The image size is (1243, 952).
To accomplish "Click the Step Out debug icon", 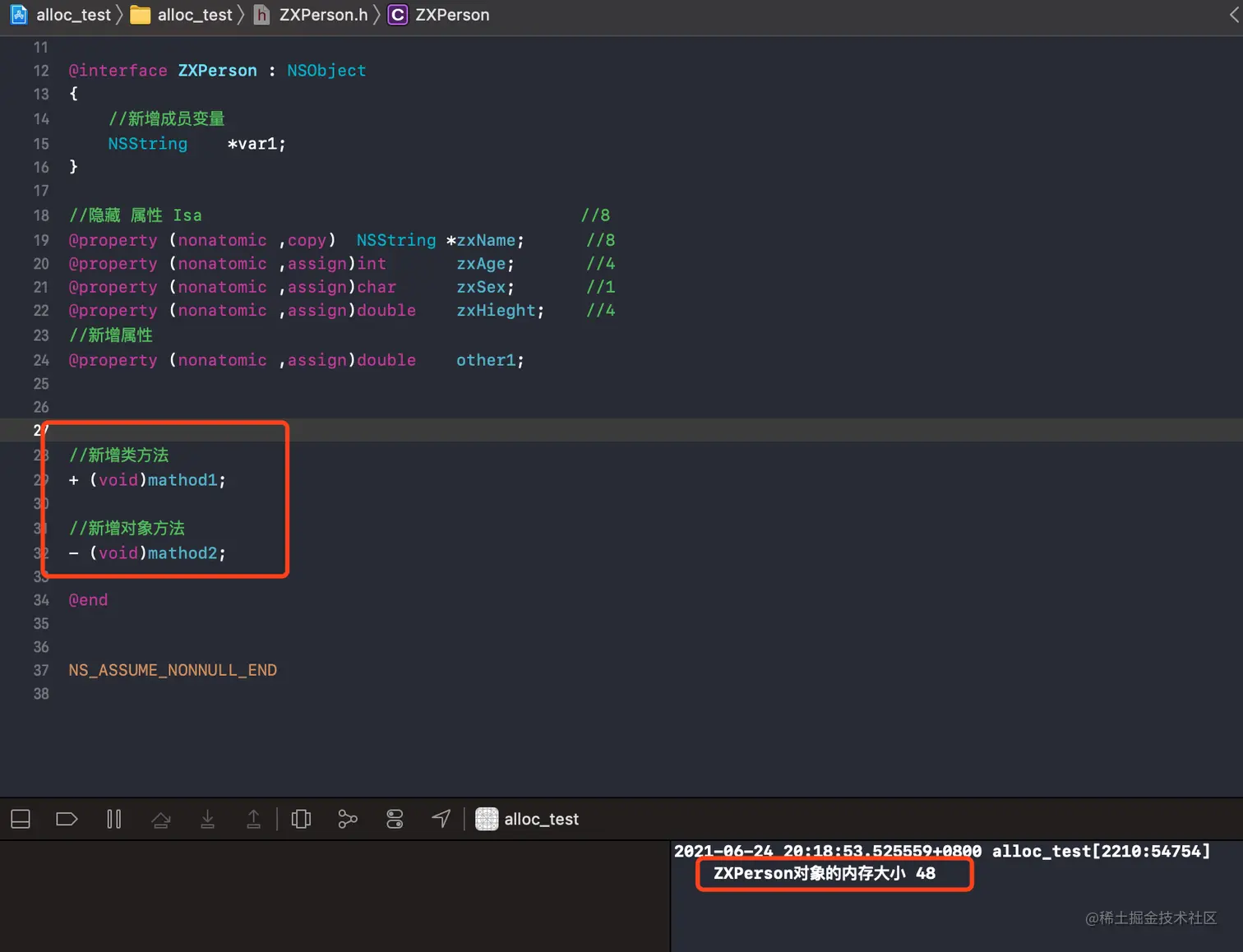I will (254, 819).
